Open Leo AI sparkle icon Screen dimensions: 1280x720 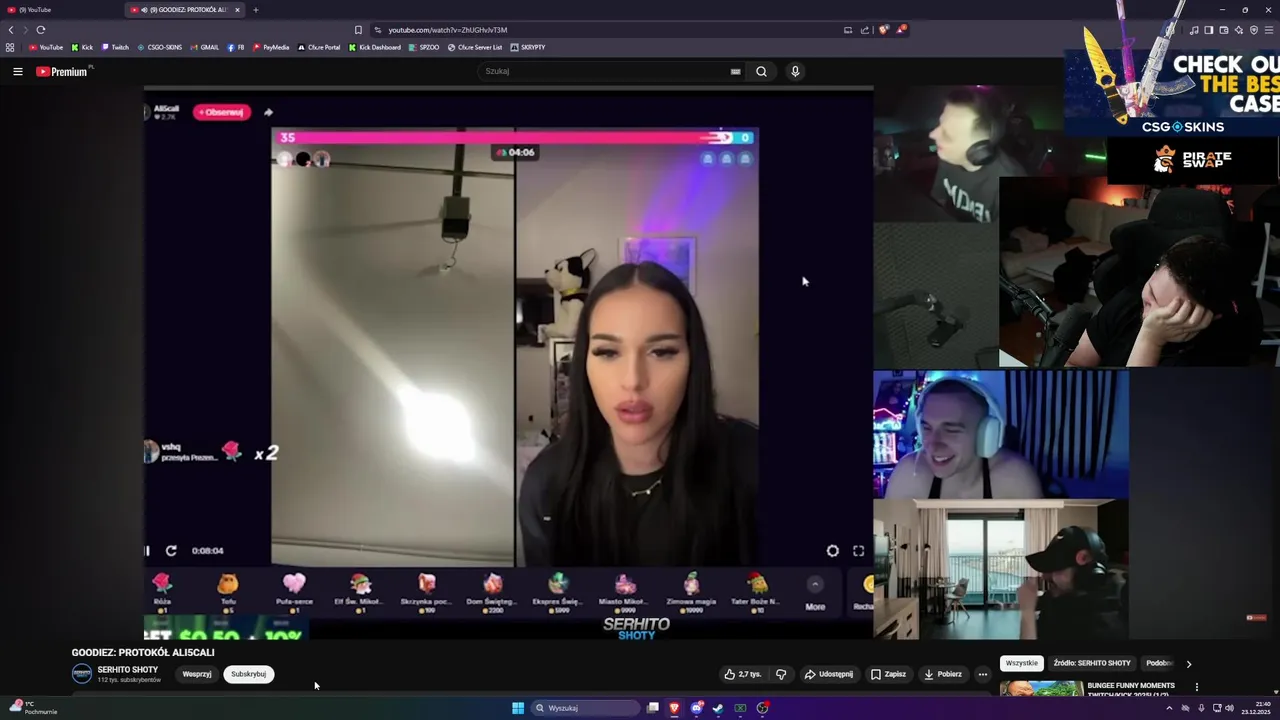(x=1239, y=30)
